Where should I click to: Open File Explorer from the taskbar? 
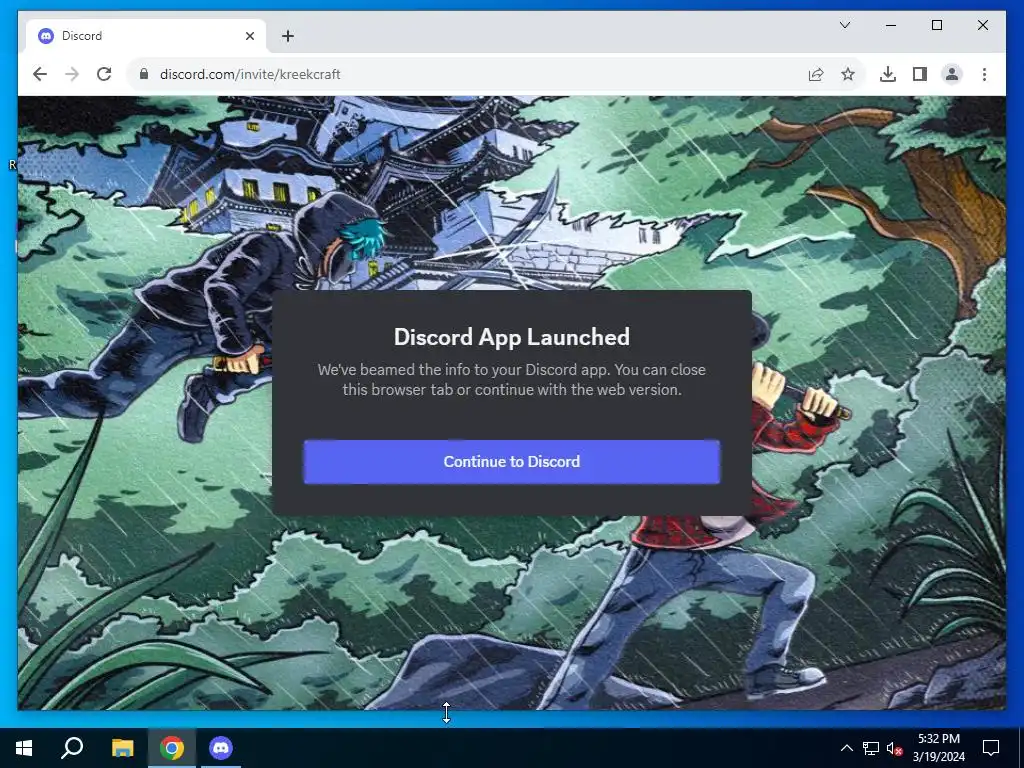click(122, 748)
